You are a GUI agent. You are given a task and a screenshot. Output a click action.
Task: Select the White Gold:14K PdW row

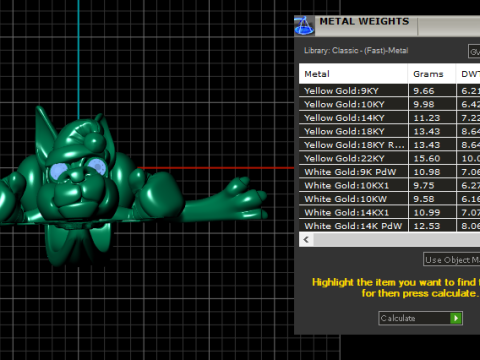pos(389,226)
